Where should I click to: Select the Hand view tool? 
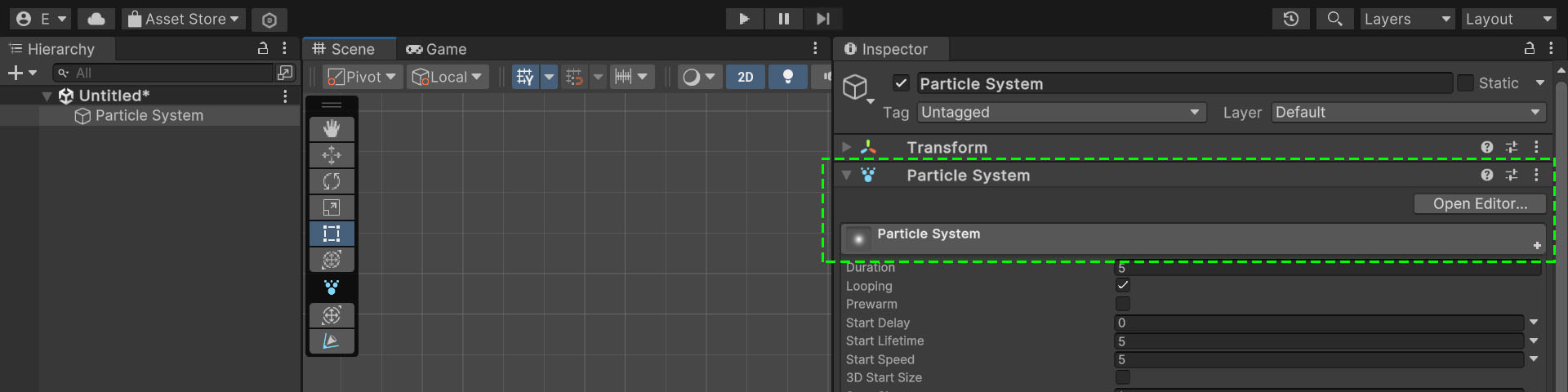[x=332, y=129]
